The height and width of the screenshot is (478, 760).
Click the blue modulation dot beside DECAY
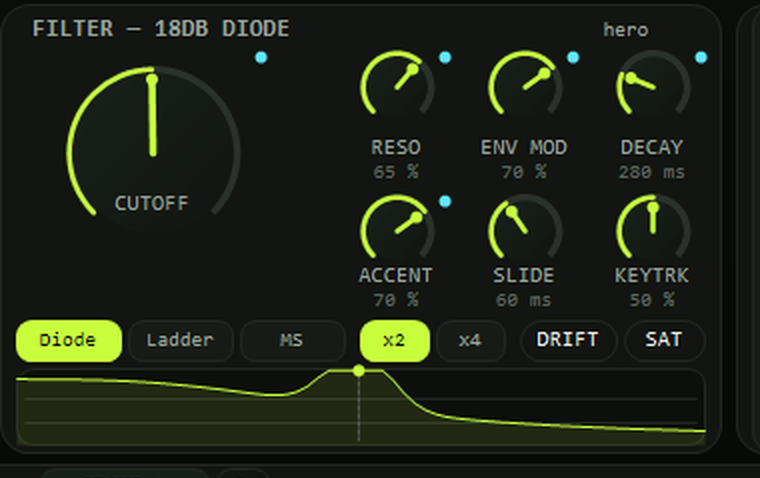tap(701, 58)
